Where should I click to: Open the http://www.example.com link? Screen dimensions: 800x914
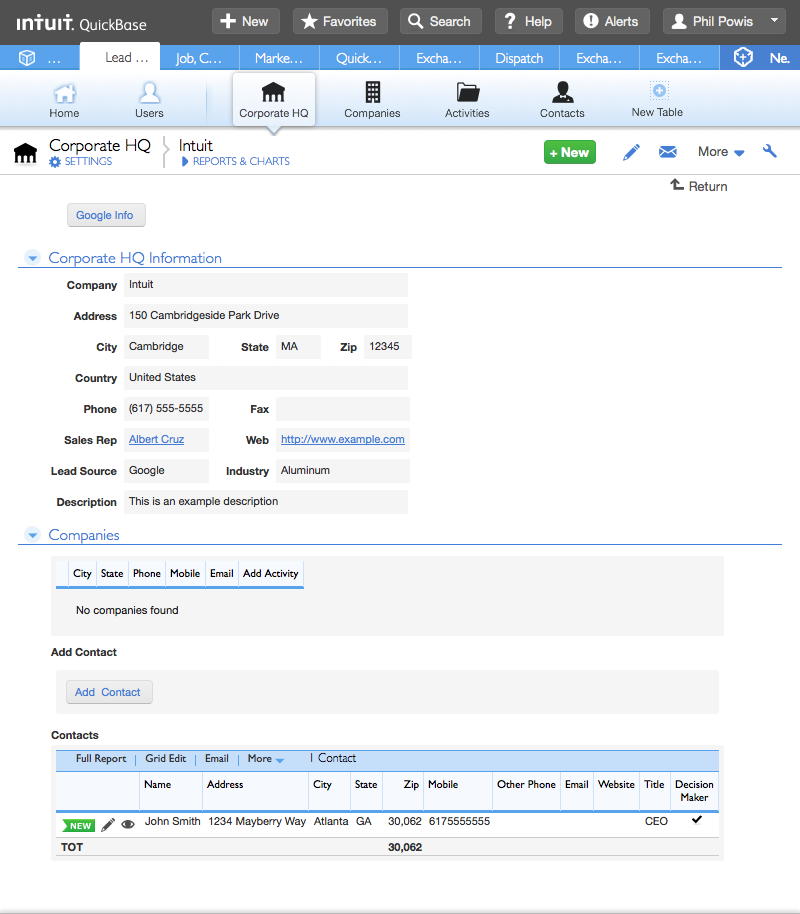[x=343, y=440]
